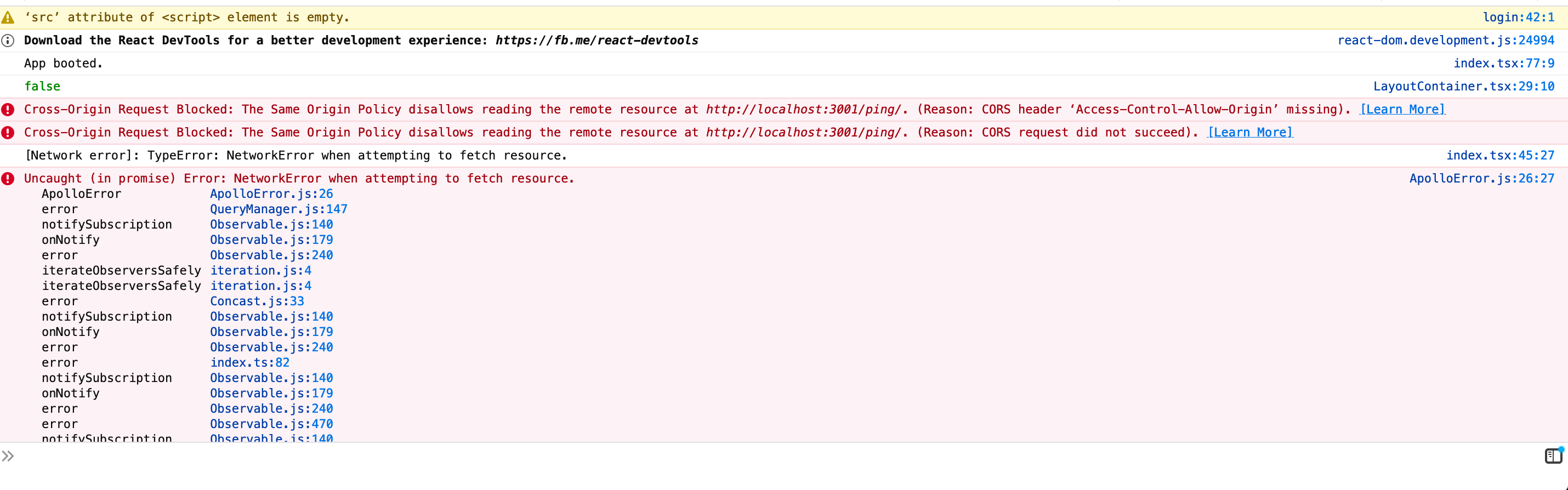Select the false log from LayoutContainer
Screen dimensions: 1568x490
(x=42, y=86)
